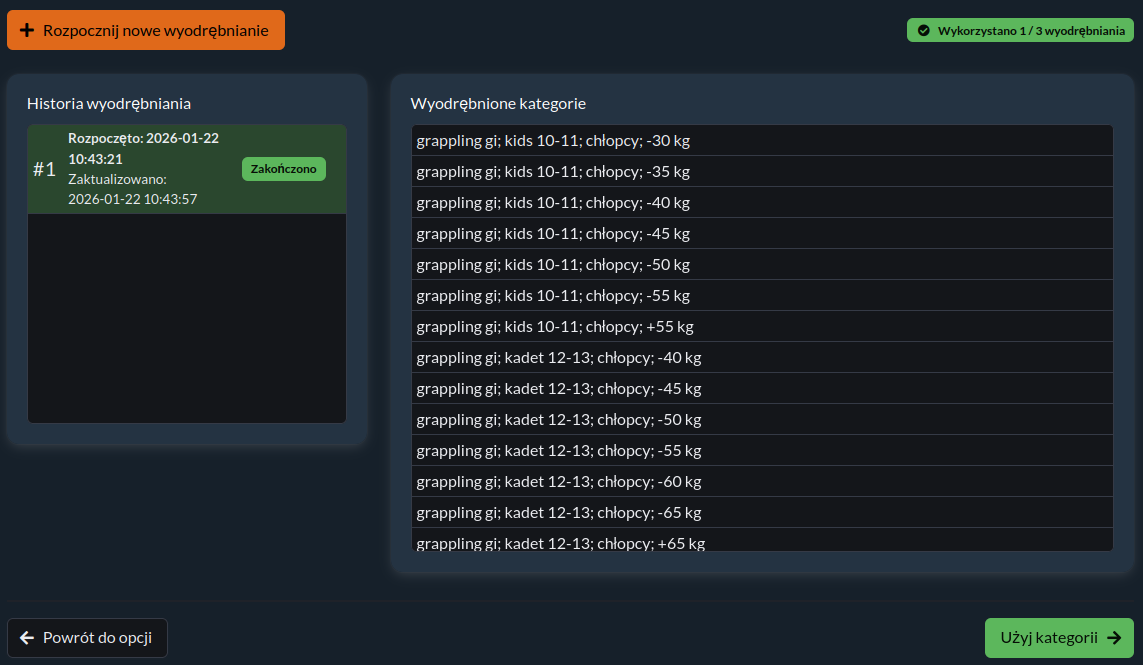Viewport: 1143px width, 665px height.
Task: Select kids 10-11 chłopcy -35 kg row
Action: [761, 172]
